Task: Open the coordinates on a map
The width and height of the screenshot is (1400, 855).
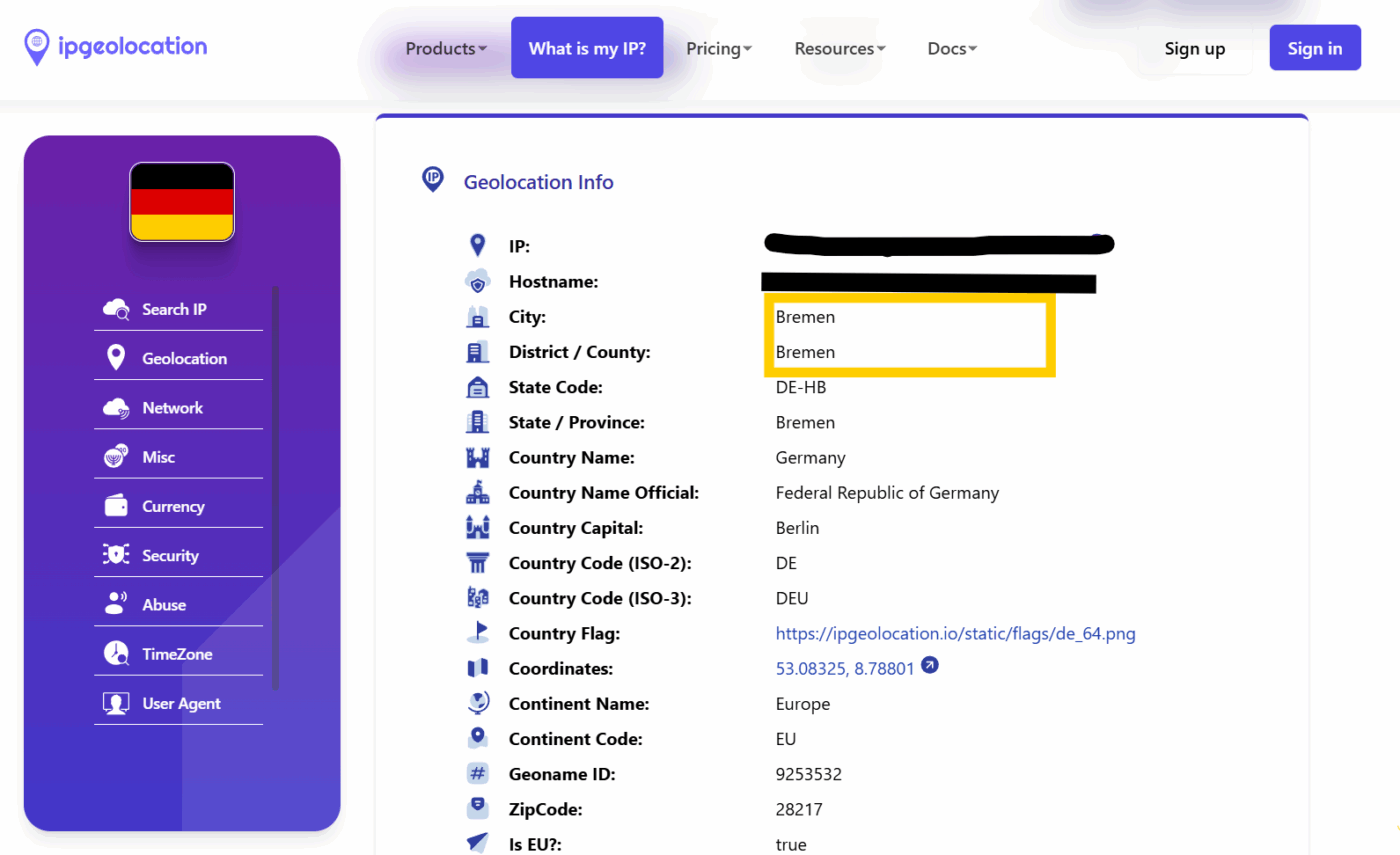Action: tap(931, 665)
